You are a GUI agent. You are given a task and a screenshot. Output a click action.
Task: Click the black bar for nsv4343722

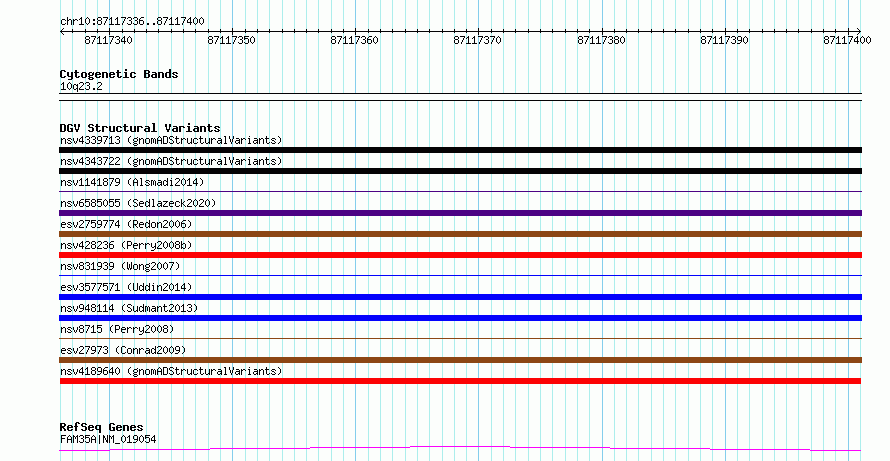click(x=460, y=171)
